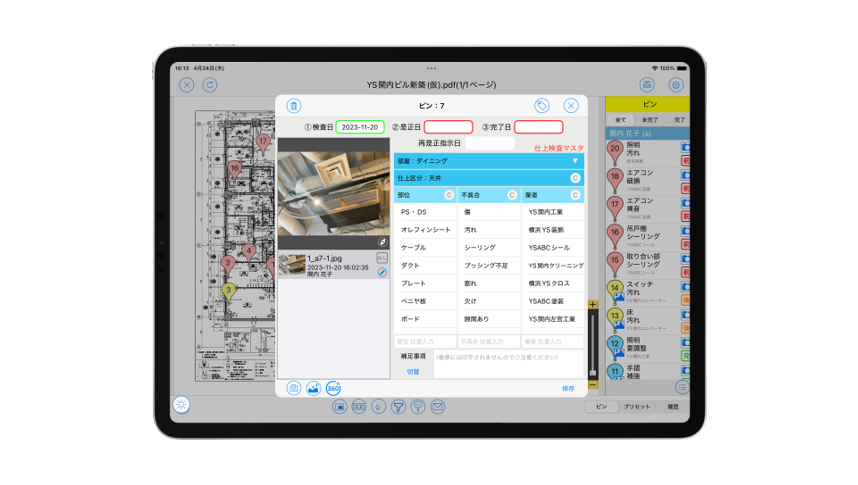Clear the 部位 column with its C icon
The image size is (858, 485).
449,195
